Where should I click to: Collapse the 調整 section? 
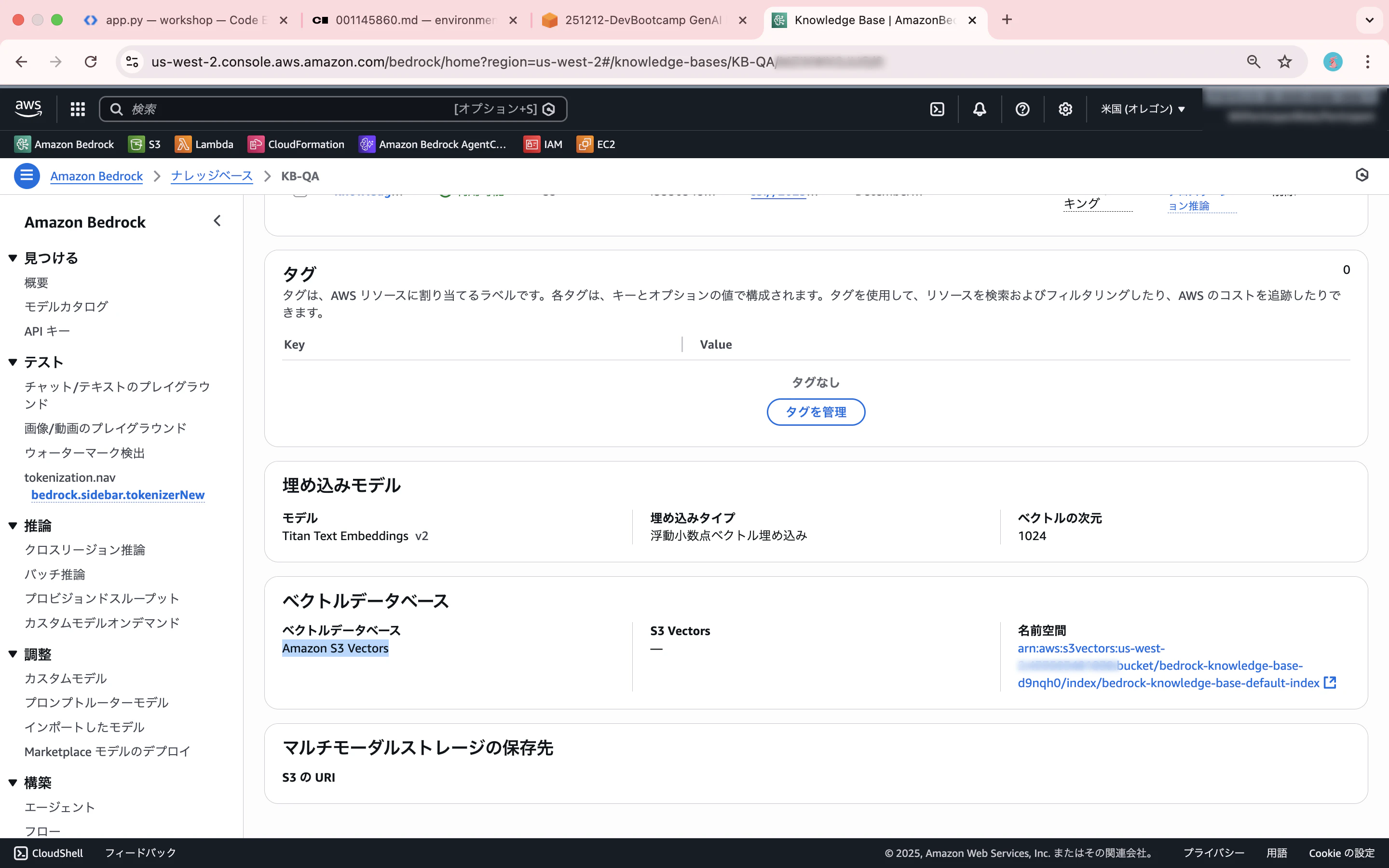(13, 654)
